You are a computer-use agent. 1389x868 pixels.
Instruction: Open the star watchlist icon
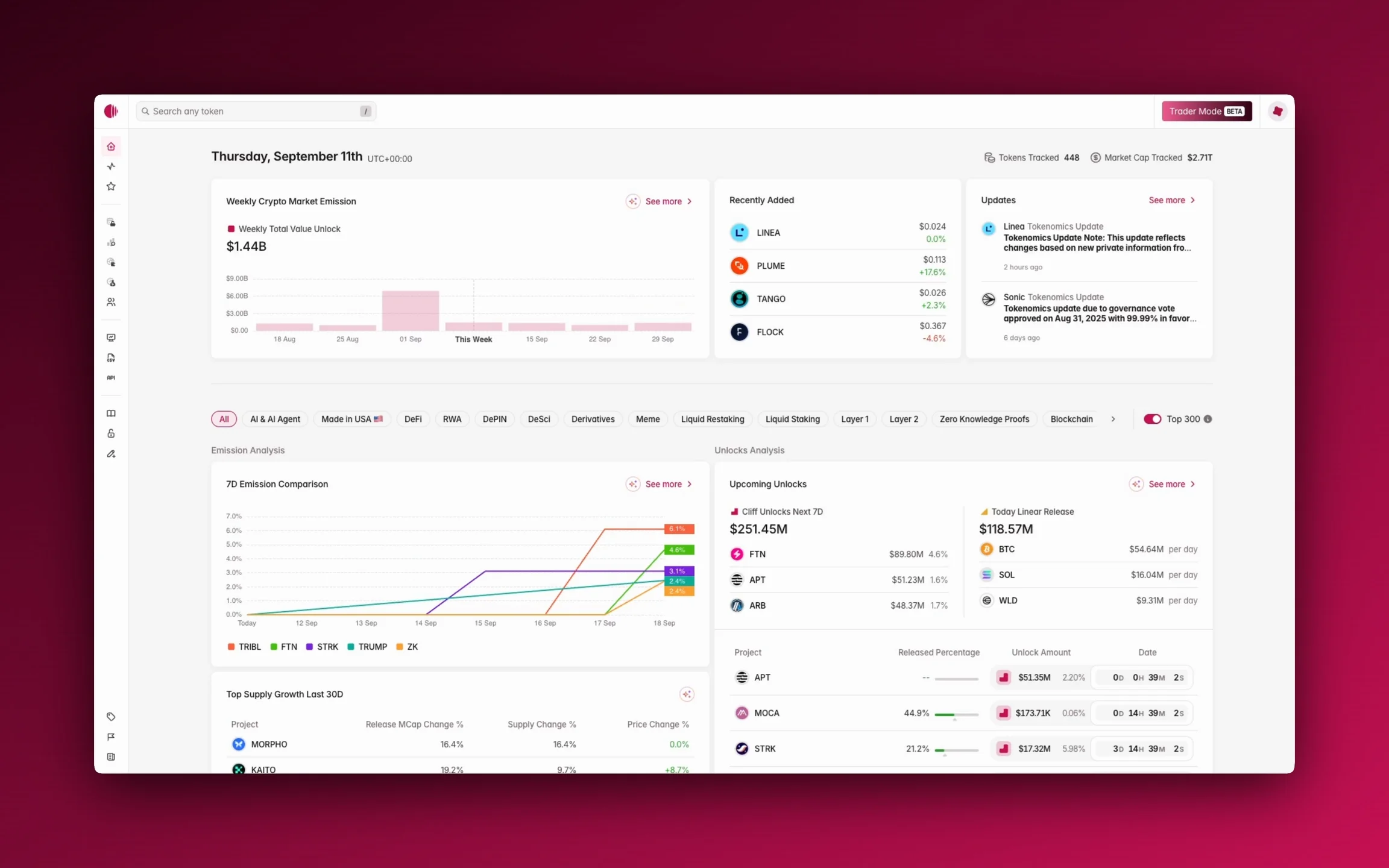(111, 186)
